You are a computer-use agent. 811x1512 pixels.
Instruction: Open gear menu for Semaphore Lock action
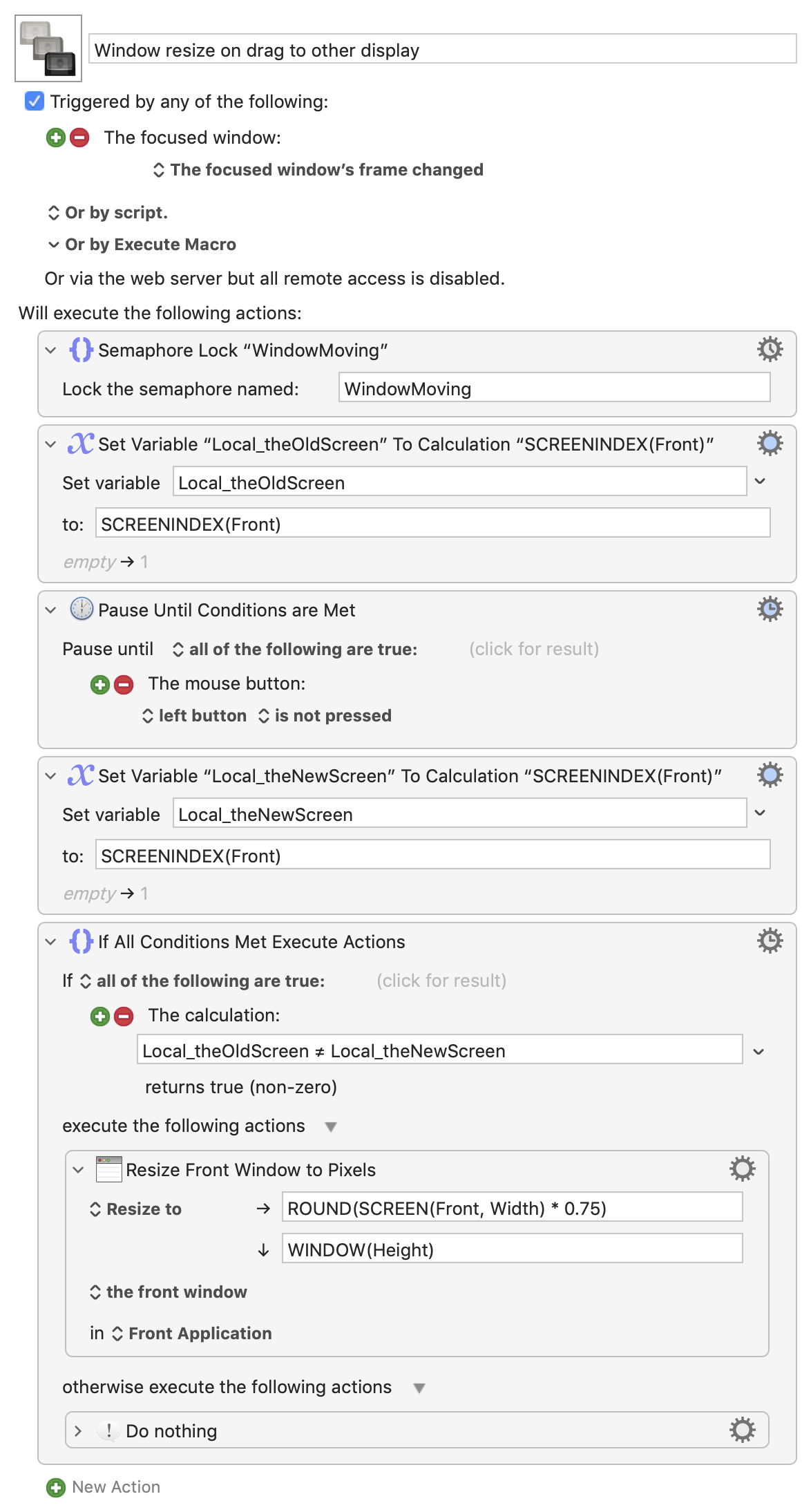point(770,349)
